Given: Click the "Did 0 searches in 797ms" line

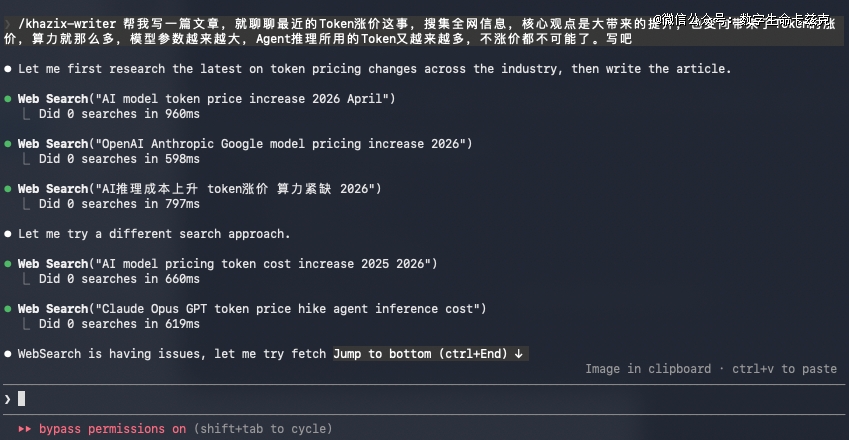Looking at the screenshot, I should (x=119, y=204).
